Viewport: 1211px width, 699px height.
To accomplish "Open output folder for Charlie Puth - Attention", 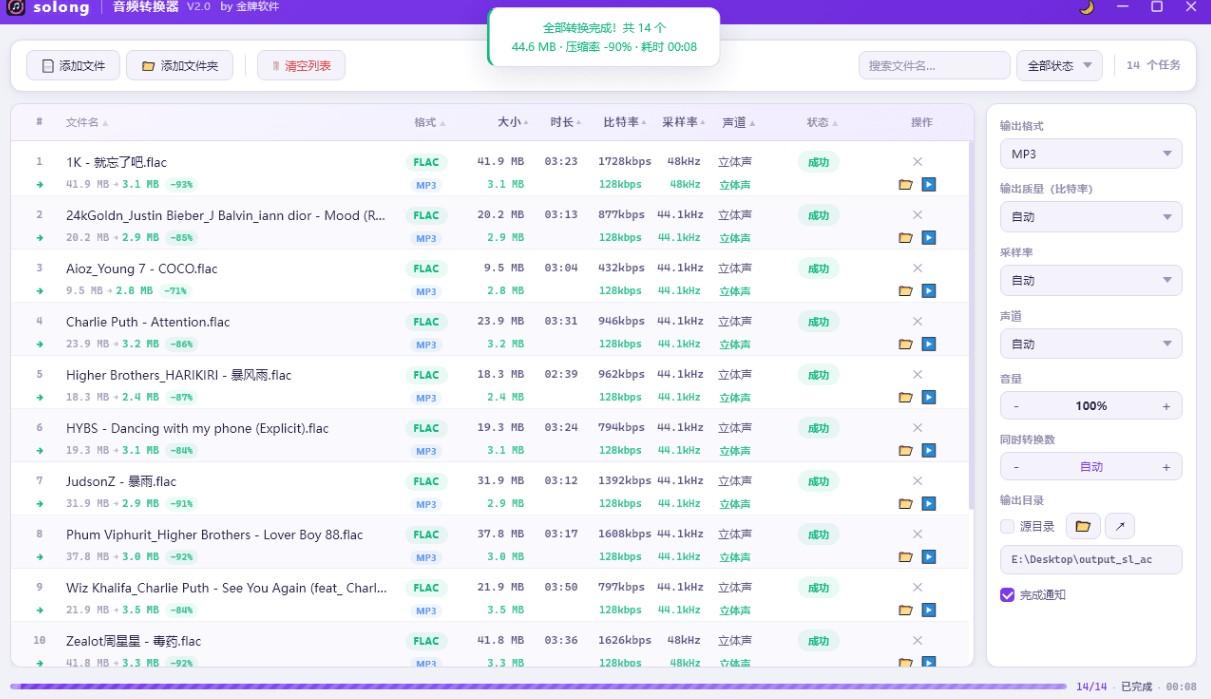I will click(x=906, y=344).
